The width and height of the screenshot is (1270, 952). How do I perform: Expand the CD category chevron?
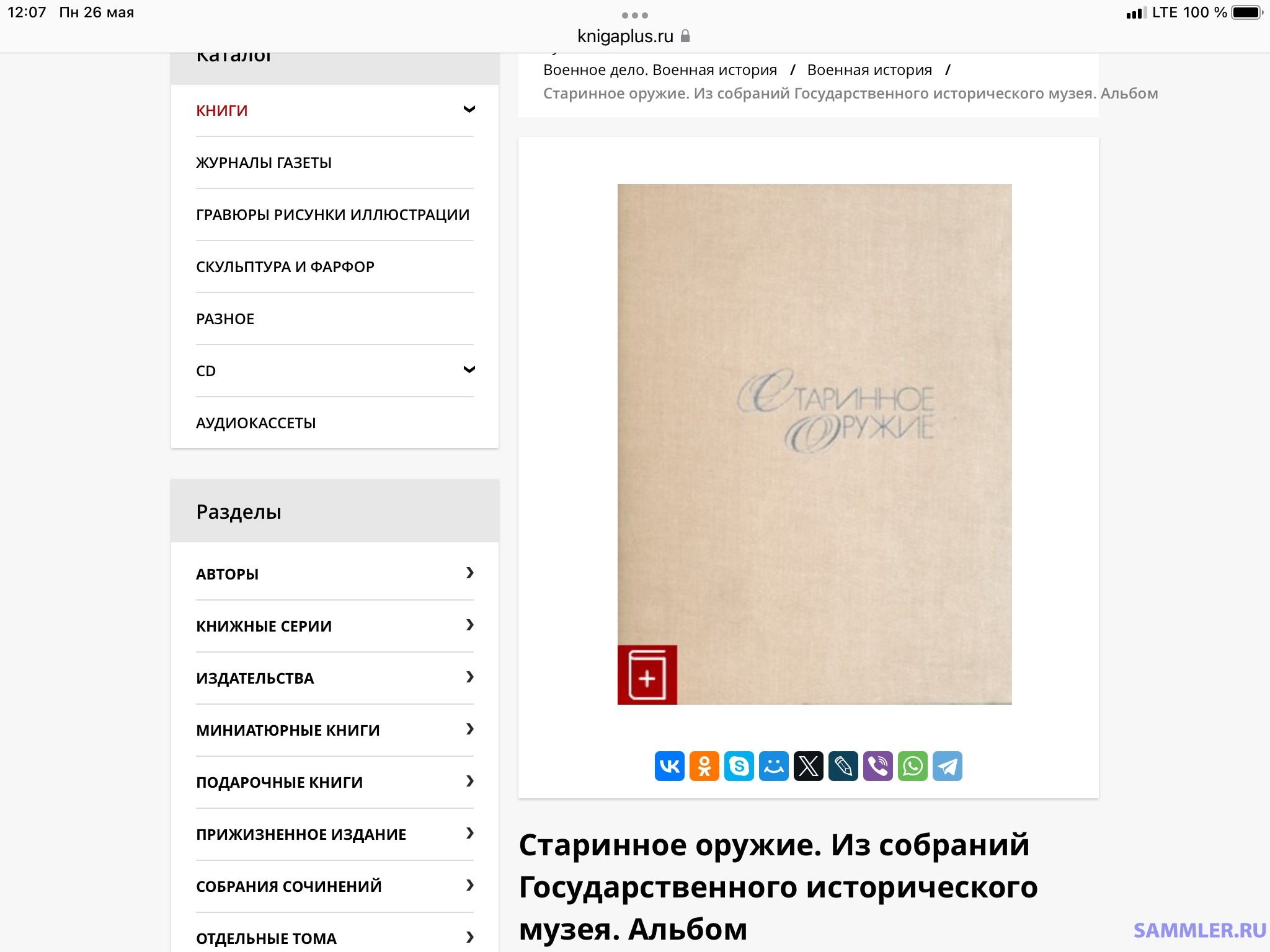tap(469, 370)
